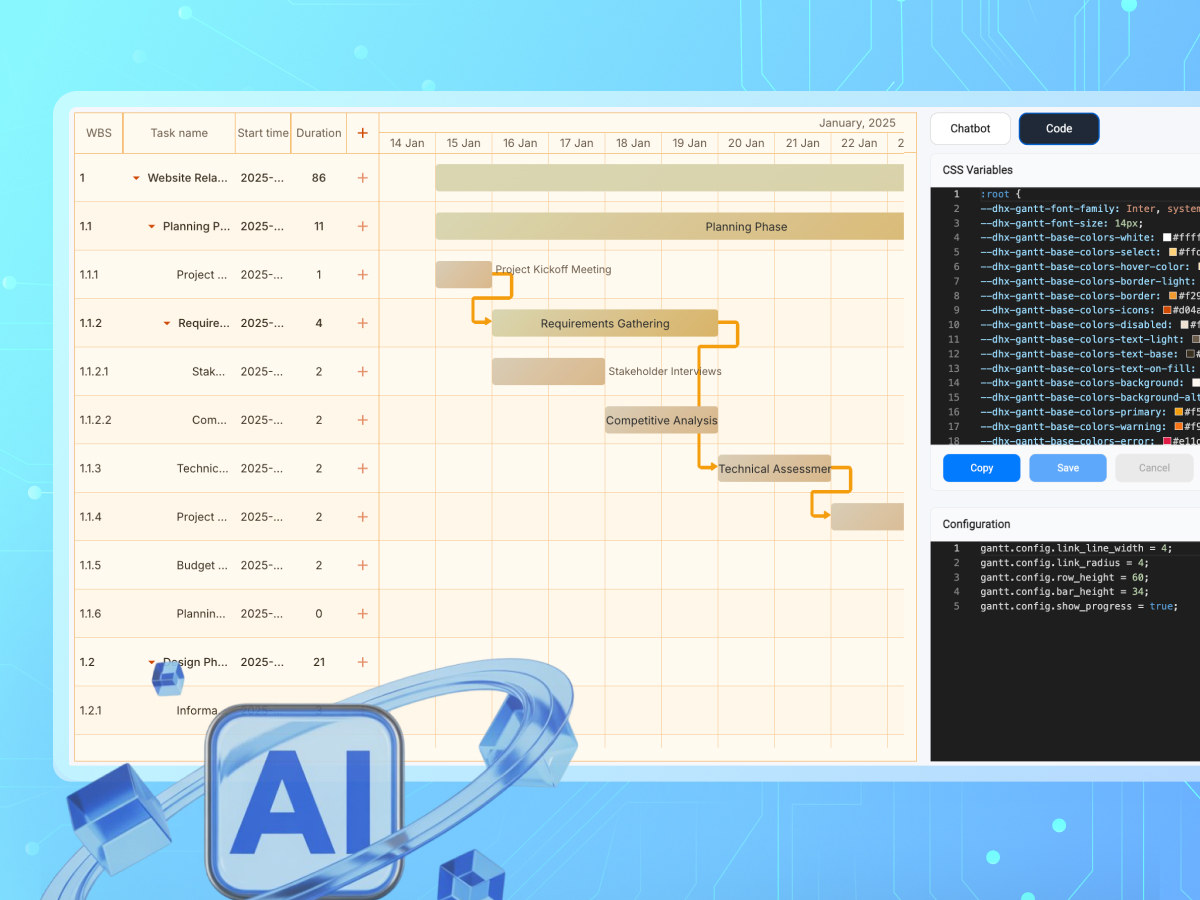Click the plus icon in row 1.1.1
1200x900 pixels.
[x=362, y=275]
